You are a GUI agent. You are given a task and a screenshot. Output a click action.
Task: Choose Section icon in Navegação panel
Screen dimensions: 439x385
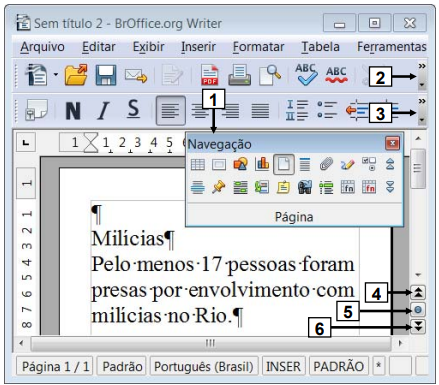(198, 187)
